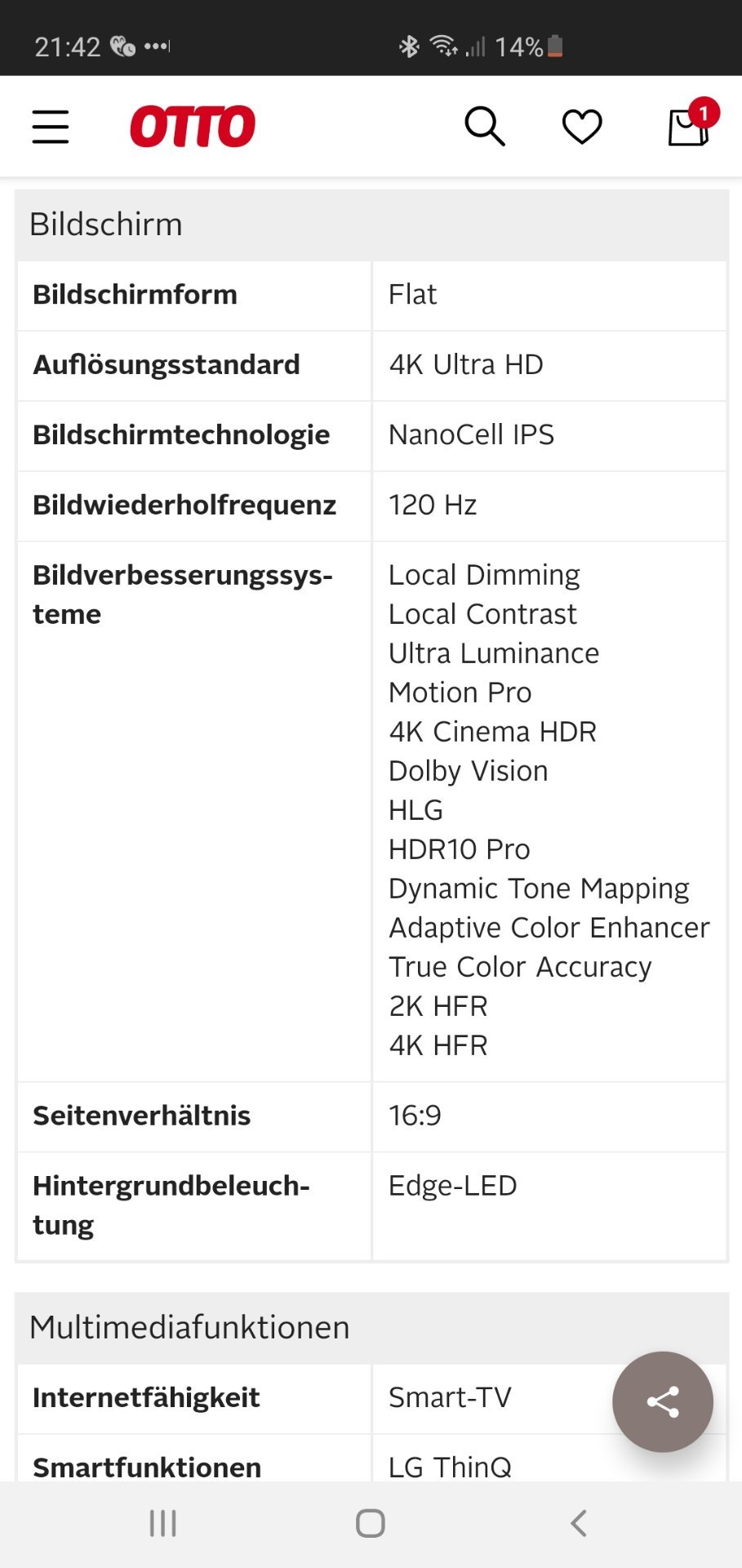The height and width of the screenshot is (1568, 742).
Task: Tap the floating share button
Action: pyautogui.click(x=663, y=1401)
